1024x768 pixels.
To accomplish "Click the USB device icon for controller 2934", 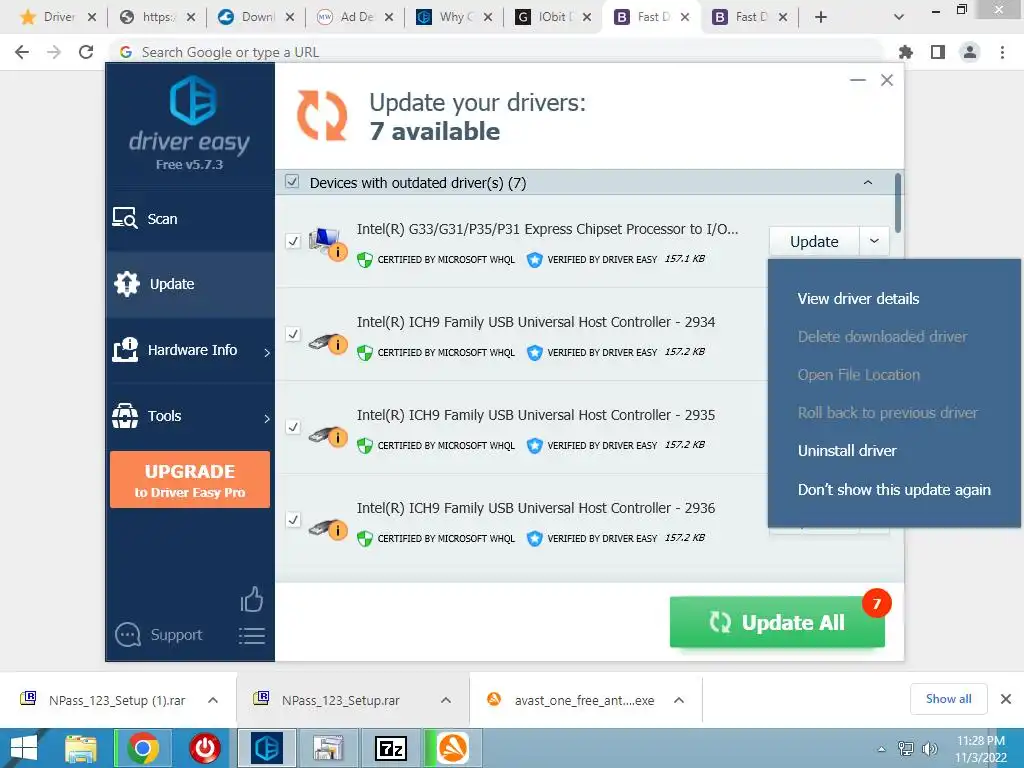I will point(327,342).
